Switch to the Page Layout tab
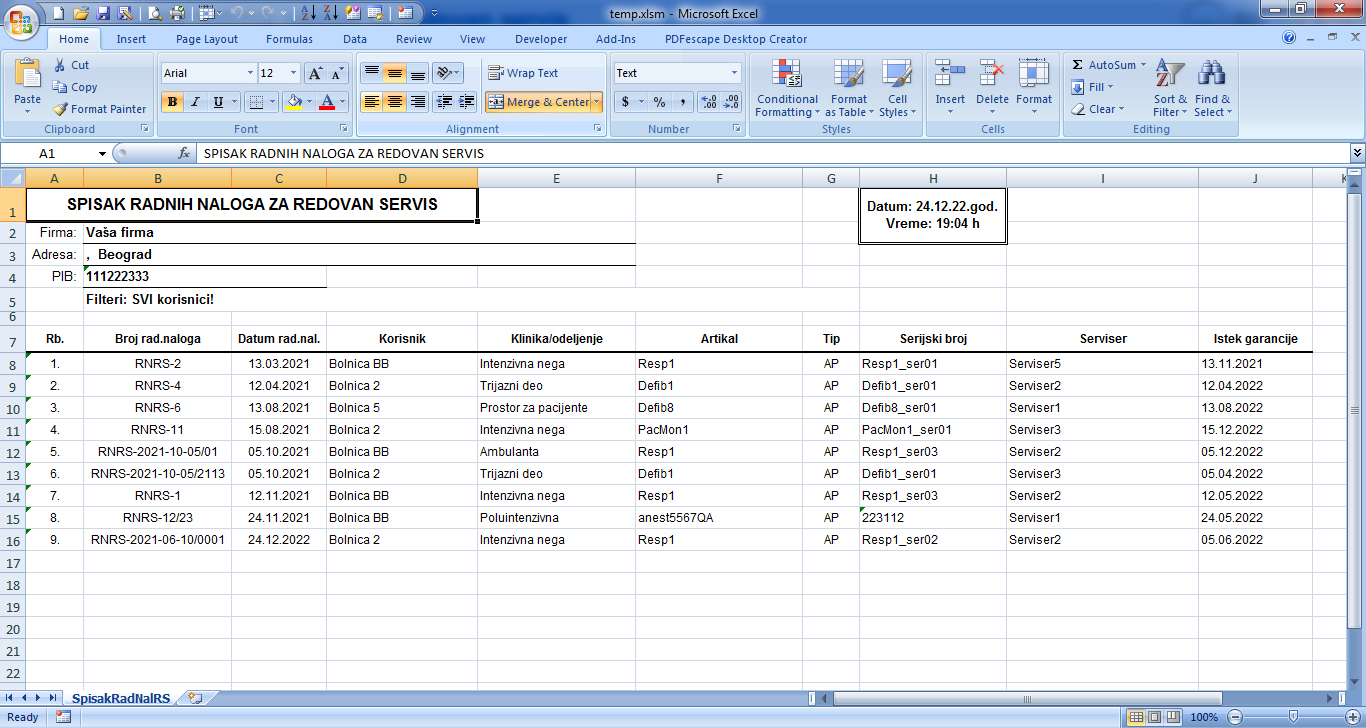The width and height of the screenshot is (1366, 728). (x=207, y=39)
